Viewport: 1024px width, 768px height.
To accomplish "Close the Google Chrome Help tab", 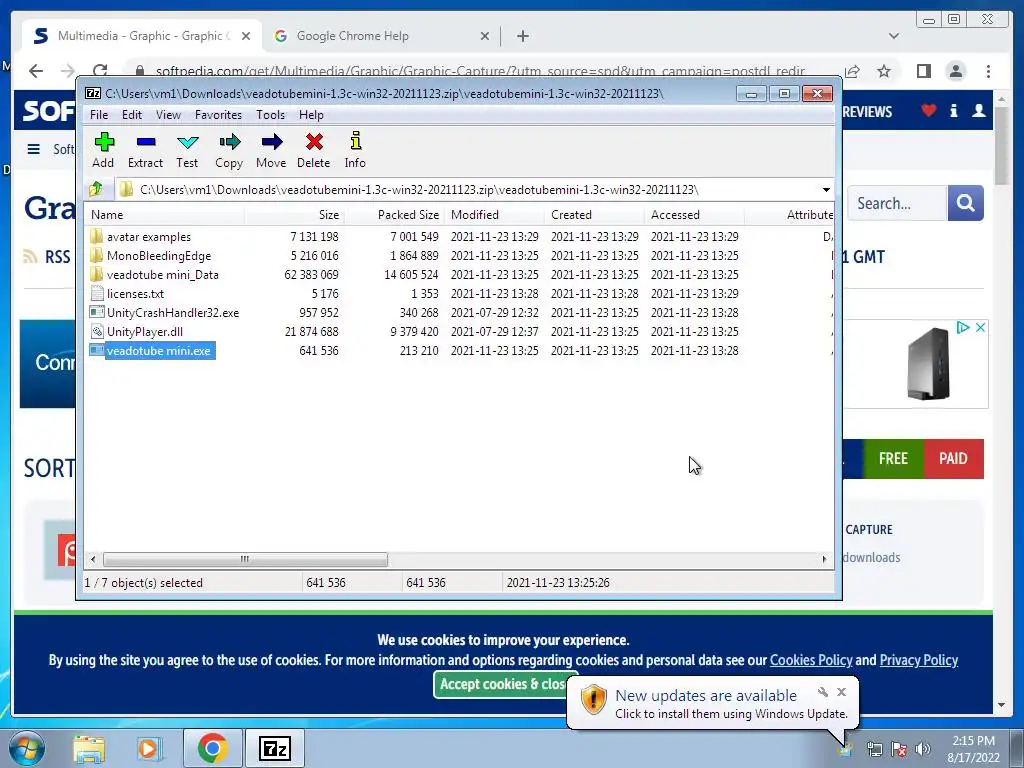I will pos(485,36).
